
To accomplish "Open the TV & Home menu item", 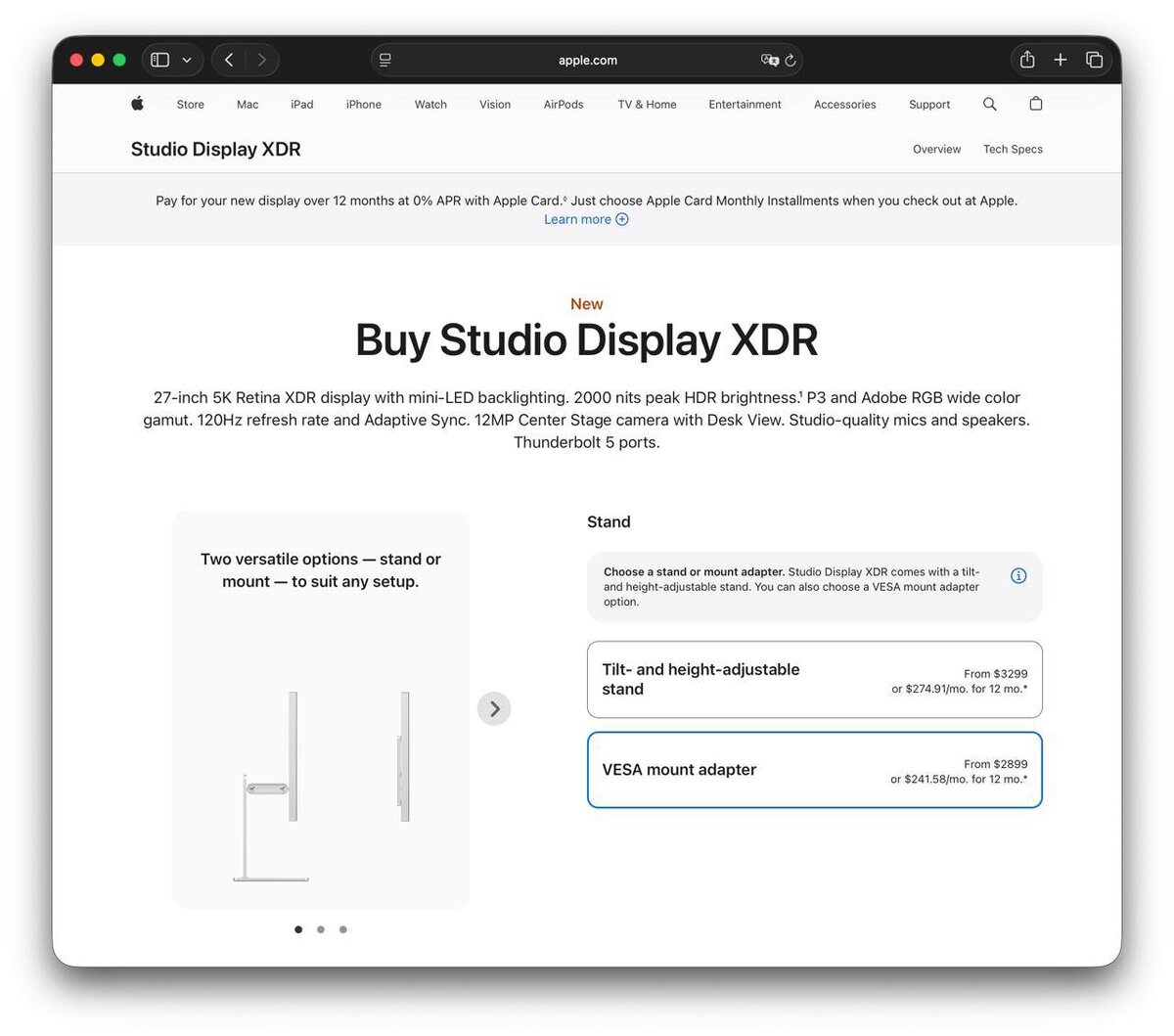I will tap(647, 105).
